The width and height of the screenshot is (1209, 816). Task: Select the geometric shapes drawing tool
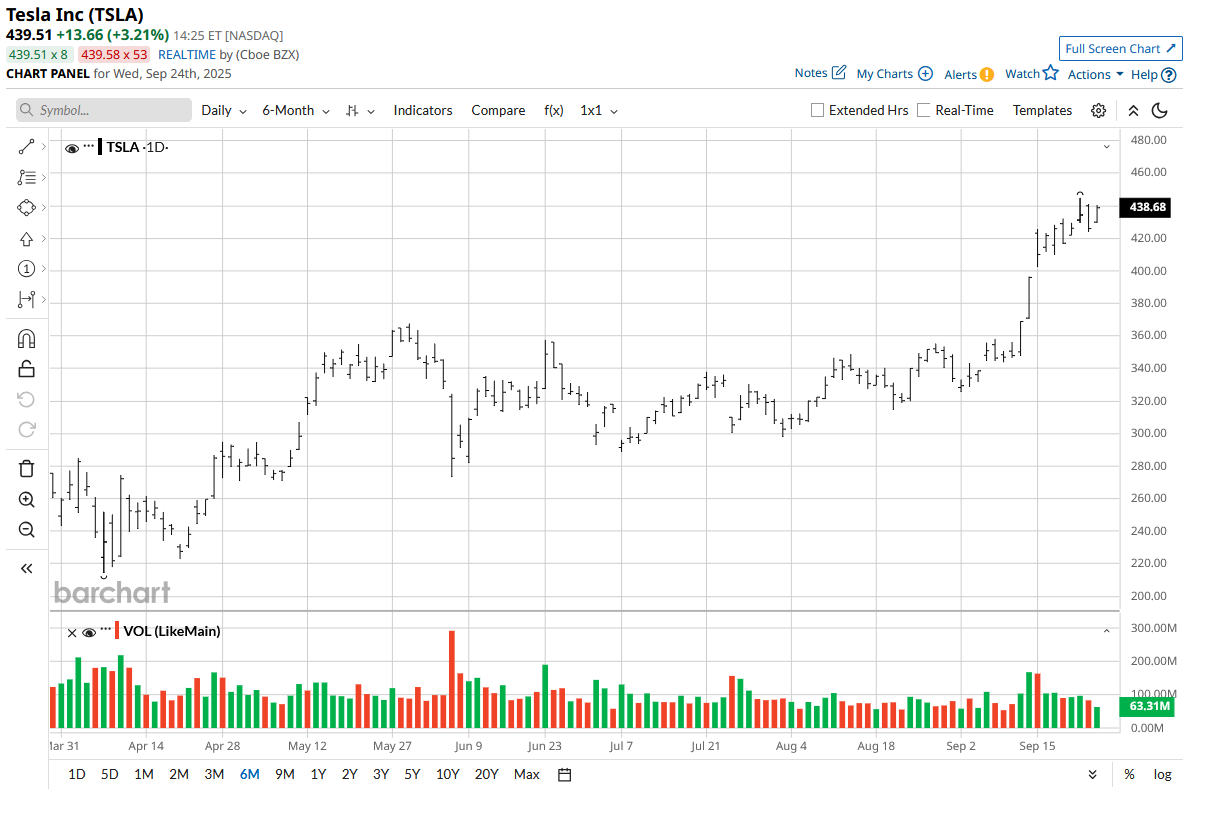[x=27, y=207]
